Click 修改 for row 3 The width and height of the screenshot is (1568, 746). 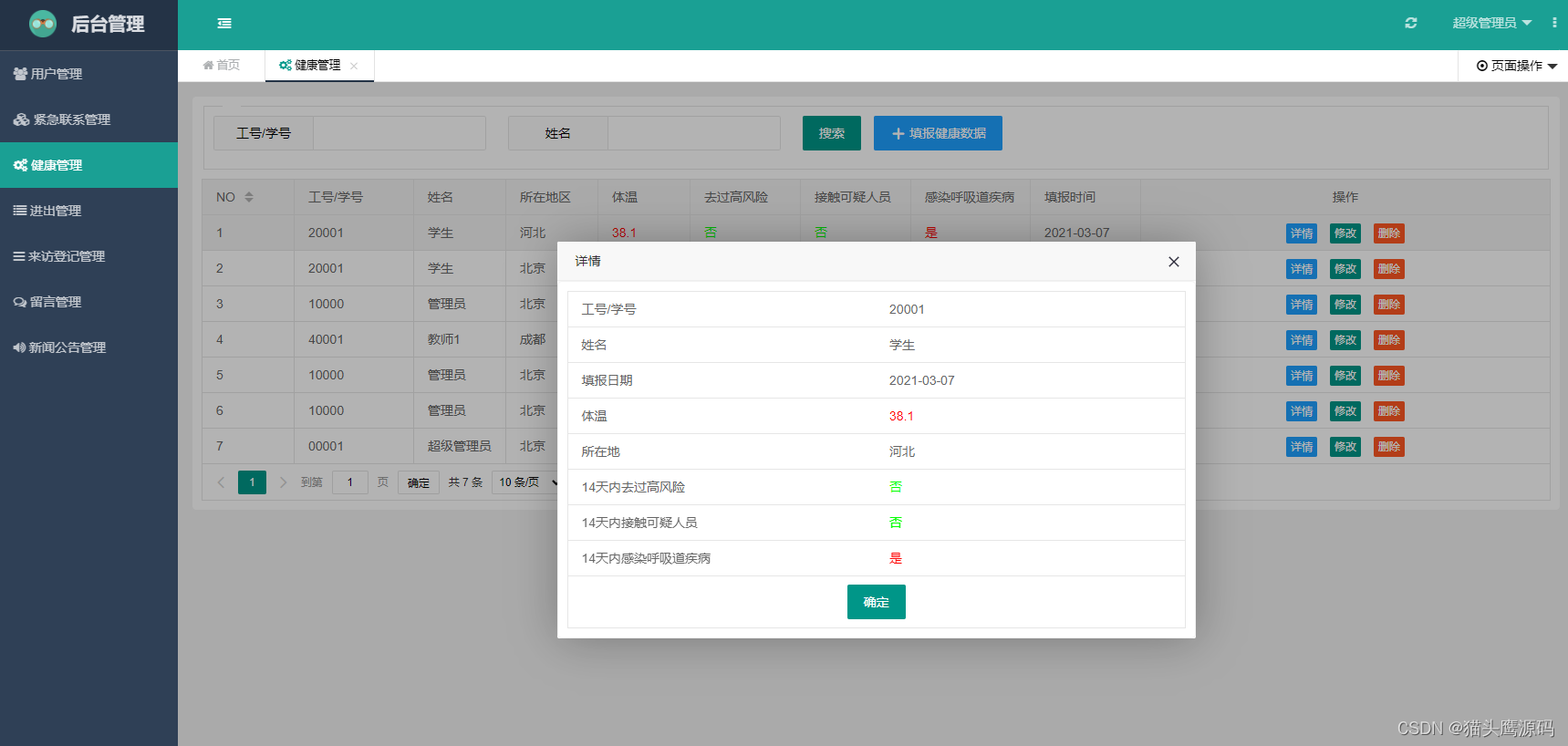(x=1345, y=305)
